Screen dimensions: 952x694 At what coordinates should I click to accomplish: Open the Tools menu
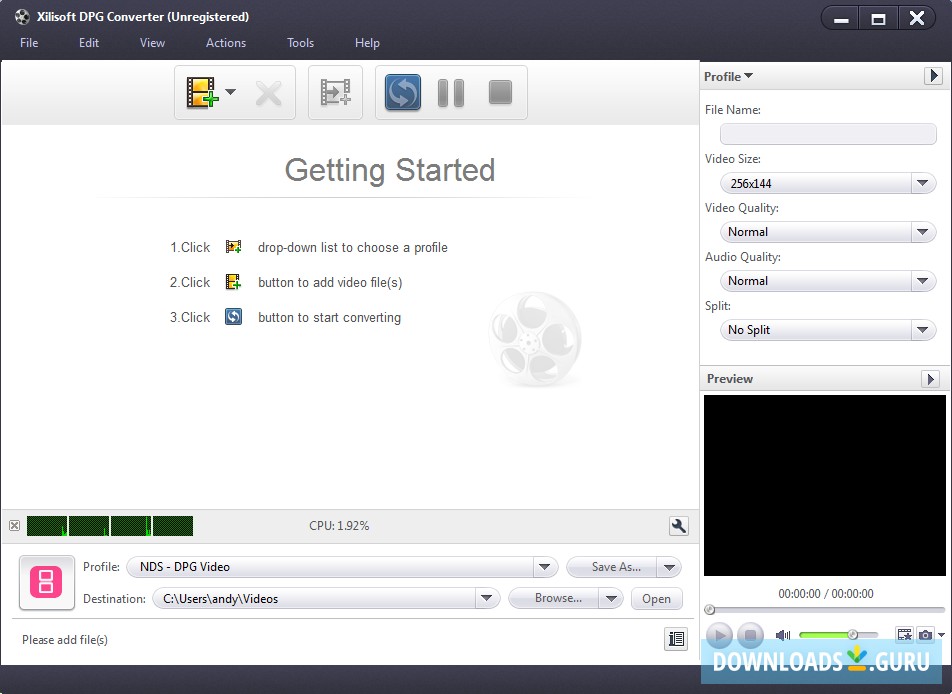300,43
